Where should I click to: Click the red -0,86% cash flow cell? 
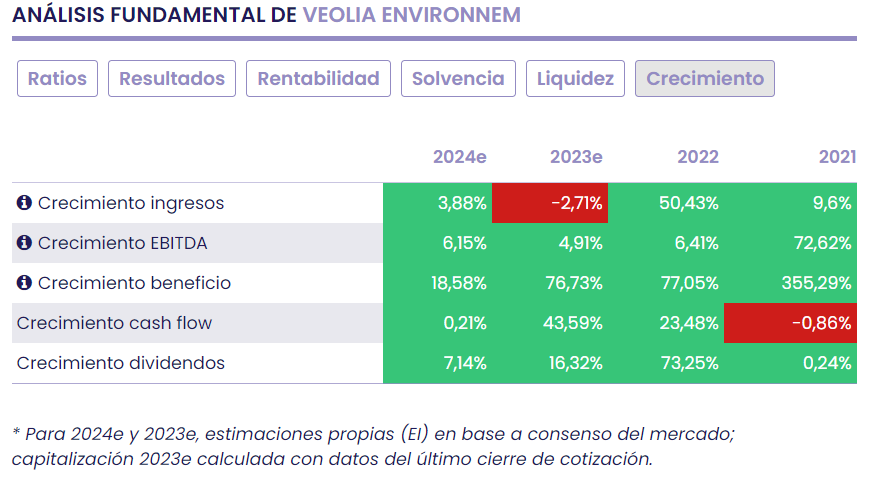click(x=791, y=323)
